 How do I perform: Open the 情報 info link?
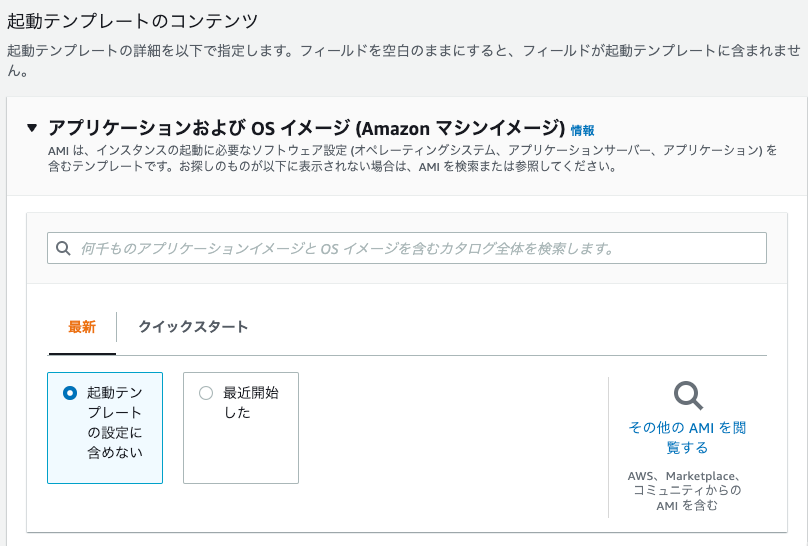(582, 130)
